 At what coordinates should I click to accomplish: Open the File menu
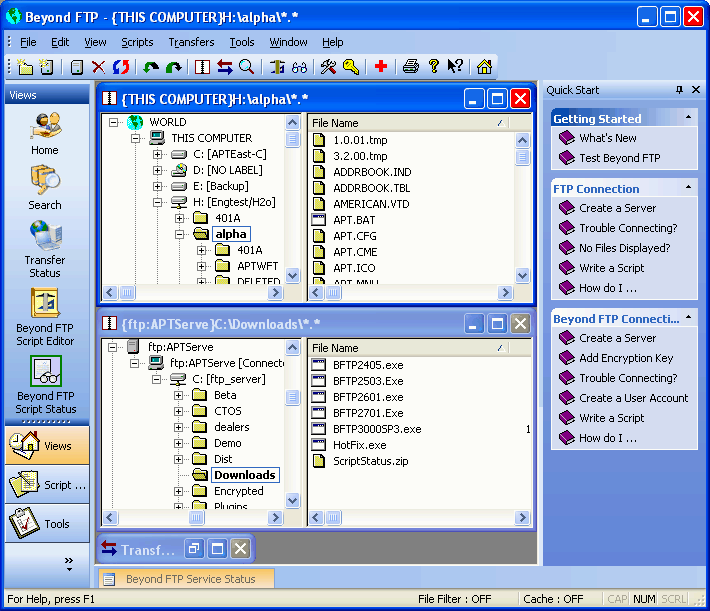(28, 42)
